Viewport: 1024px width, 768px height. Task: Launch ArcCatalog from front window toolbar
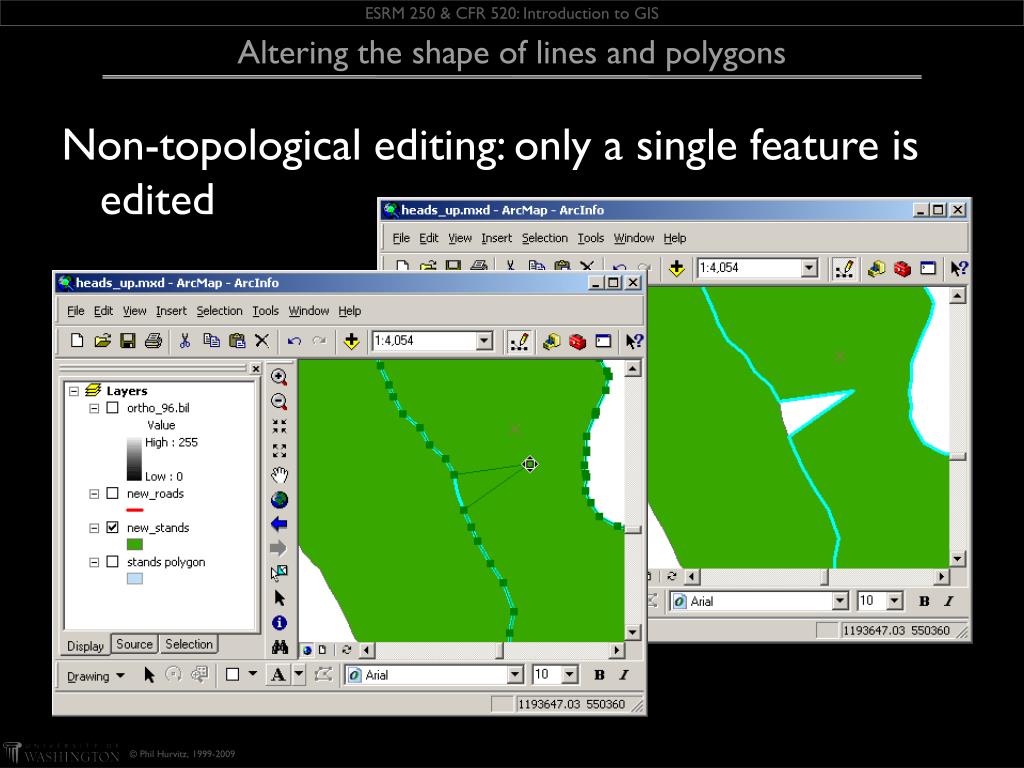[551, 342]
